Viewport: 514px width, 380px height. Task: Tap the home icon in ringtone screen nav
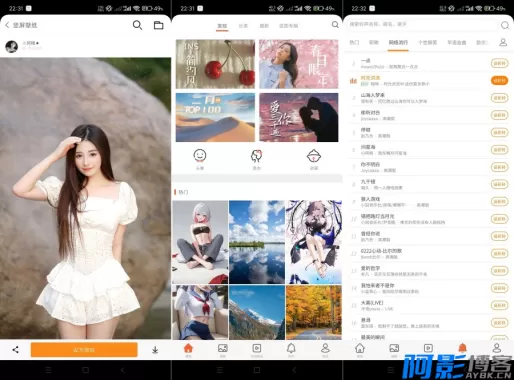click(360, 349)
